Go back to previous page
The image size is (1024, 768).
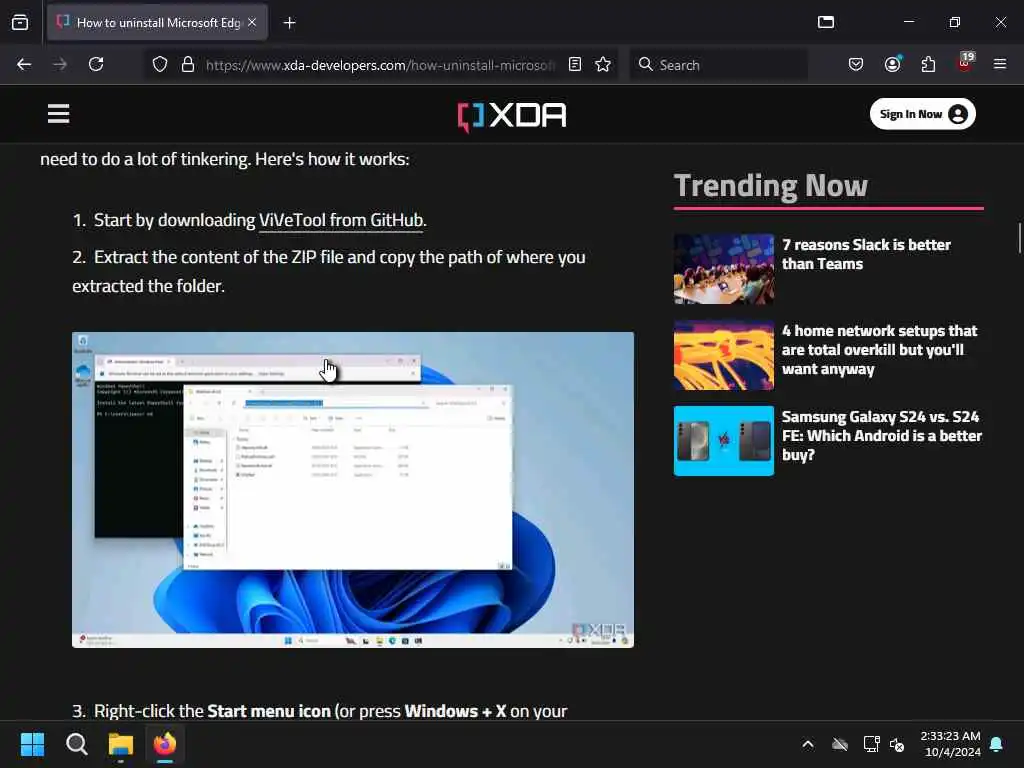(24, 64)
